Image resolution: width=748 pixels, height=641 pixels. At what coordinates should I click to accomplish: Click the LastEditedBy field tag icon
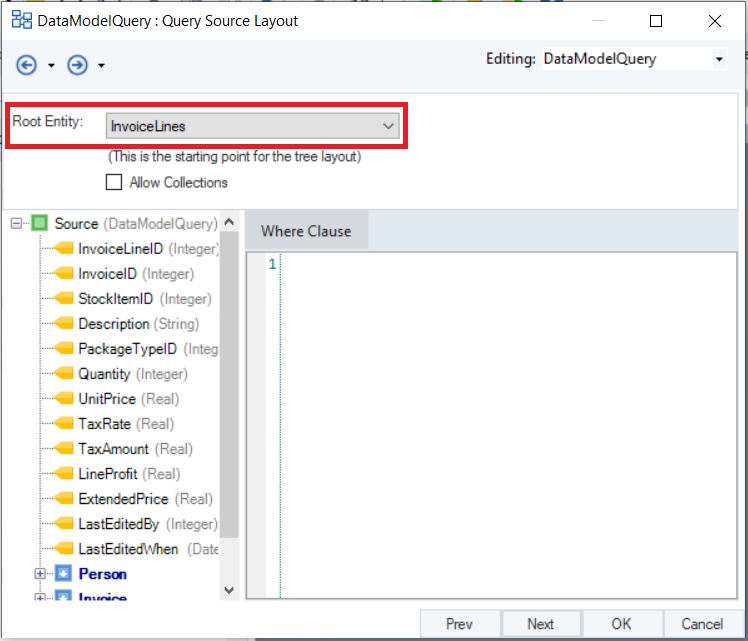point(63,523)
